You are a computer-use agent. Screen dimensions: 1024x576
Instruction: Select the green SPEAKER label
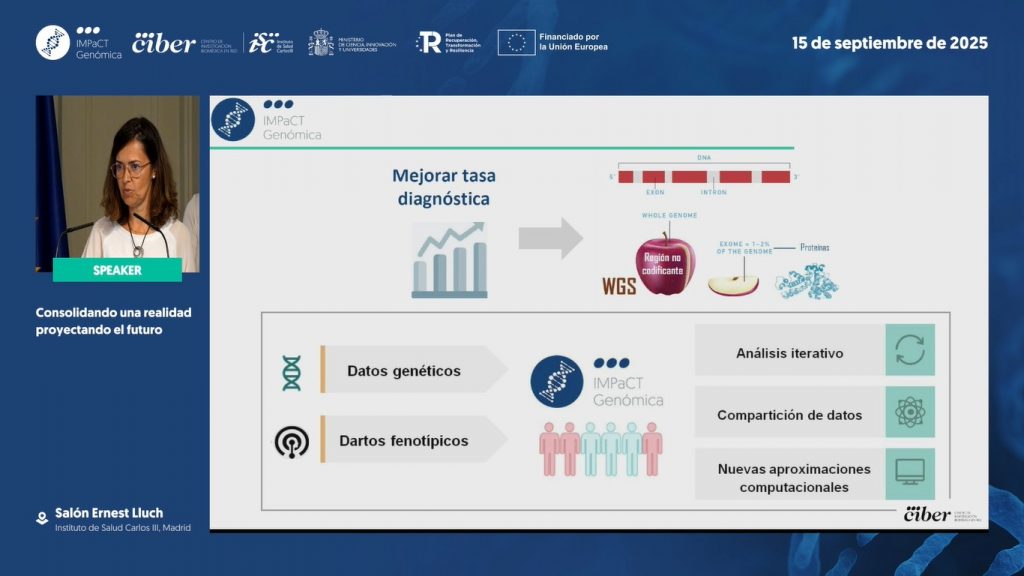[x=117, y=270]
